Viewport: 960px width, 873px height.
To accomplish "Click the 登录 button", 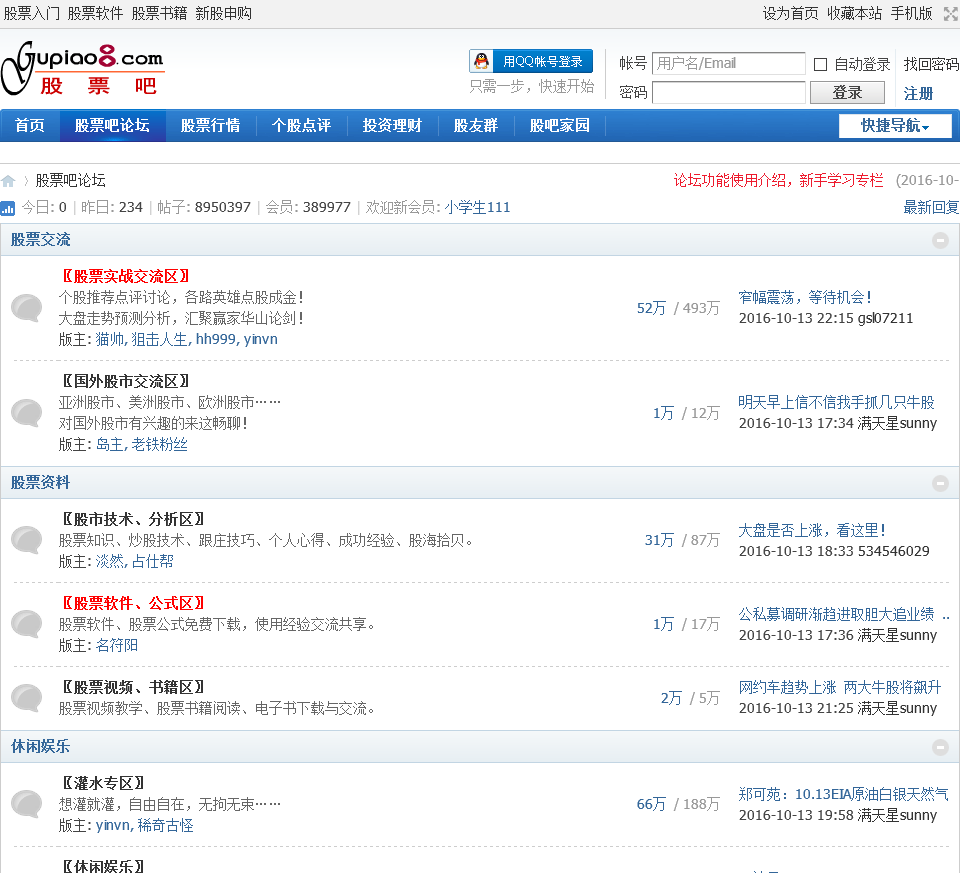I will 847,92.
